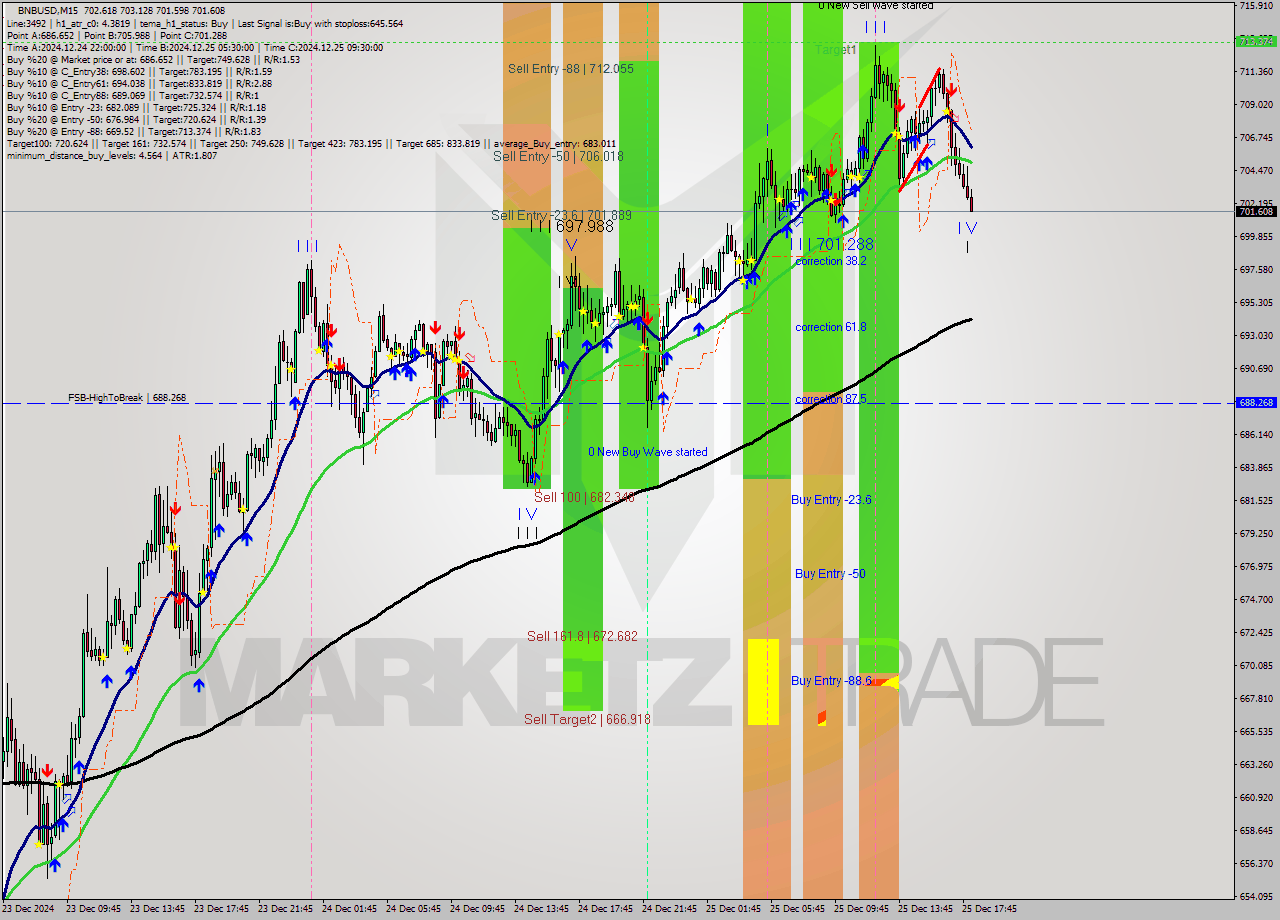Select the 'Sell Entry -88 | 712.055' label
This screenshot has height=920, width=1280.
pyautogui.click(x=570, y=69)
